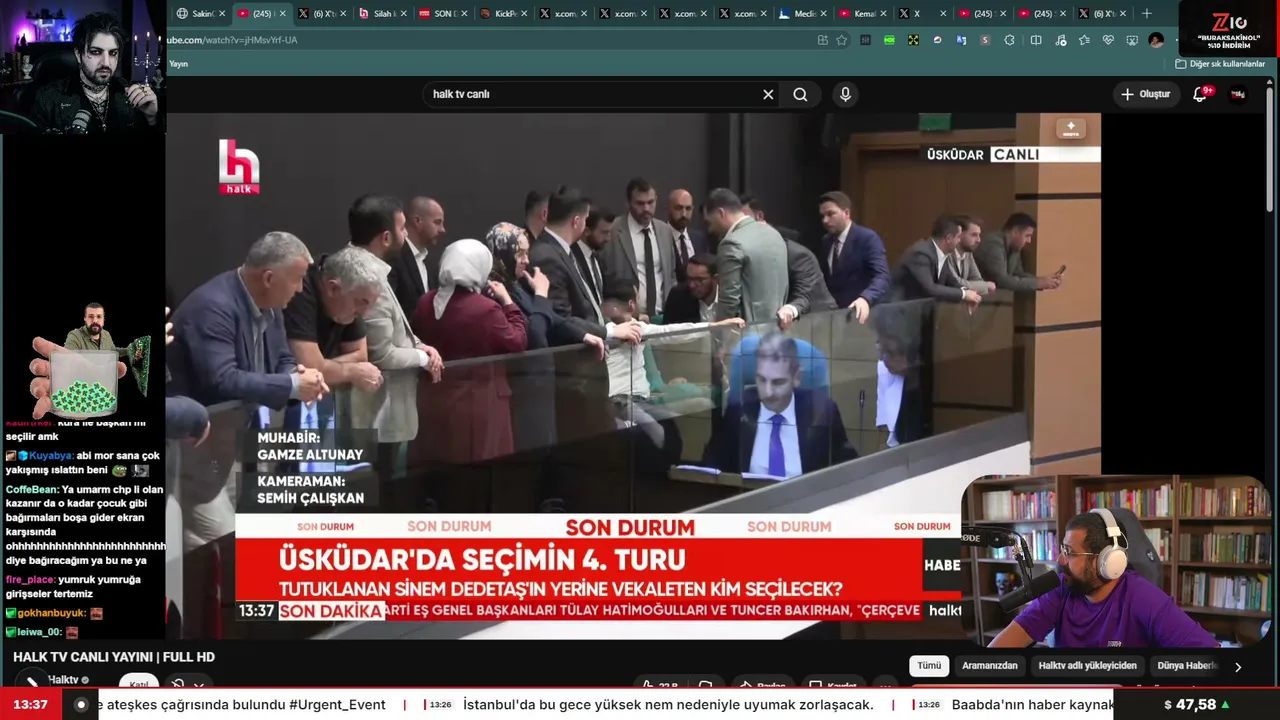Click gokhanbuyuk username in chat
Screen dimensions: 1280x720
52,613
